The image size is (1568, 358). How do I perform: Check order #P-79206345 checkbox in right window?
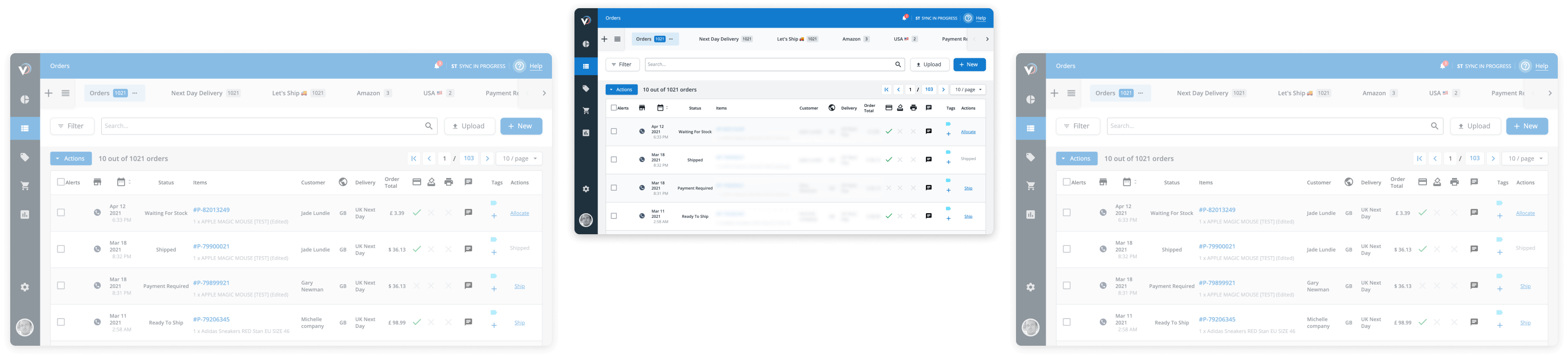coord(1067,322)
